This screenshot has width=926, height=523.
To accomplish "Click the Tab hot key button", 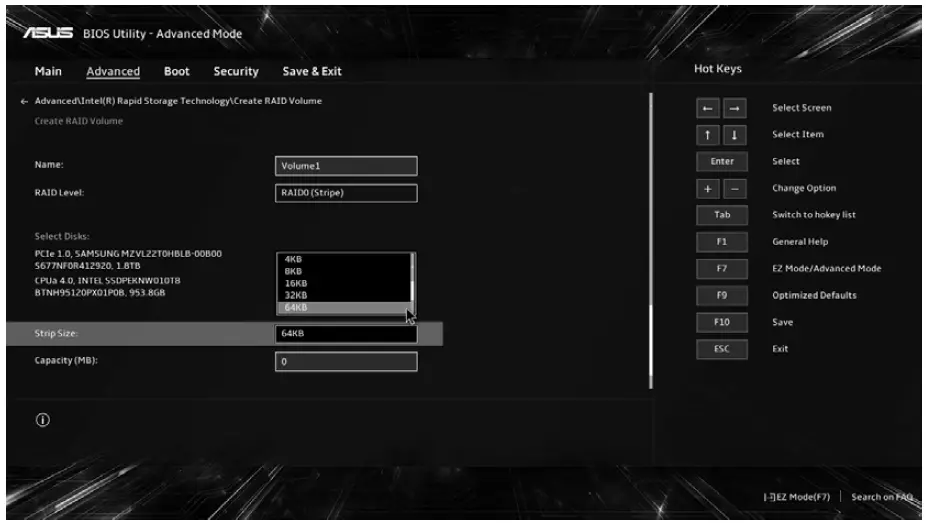I will 722,215.
